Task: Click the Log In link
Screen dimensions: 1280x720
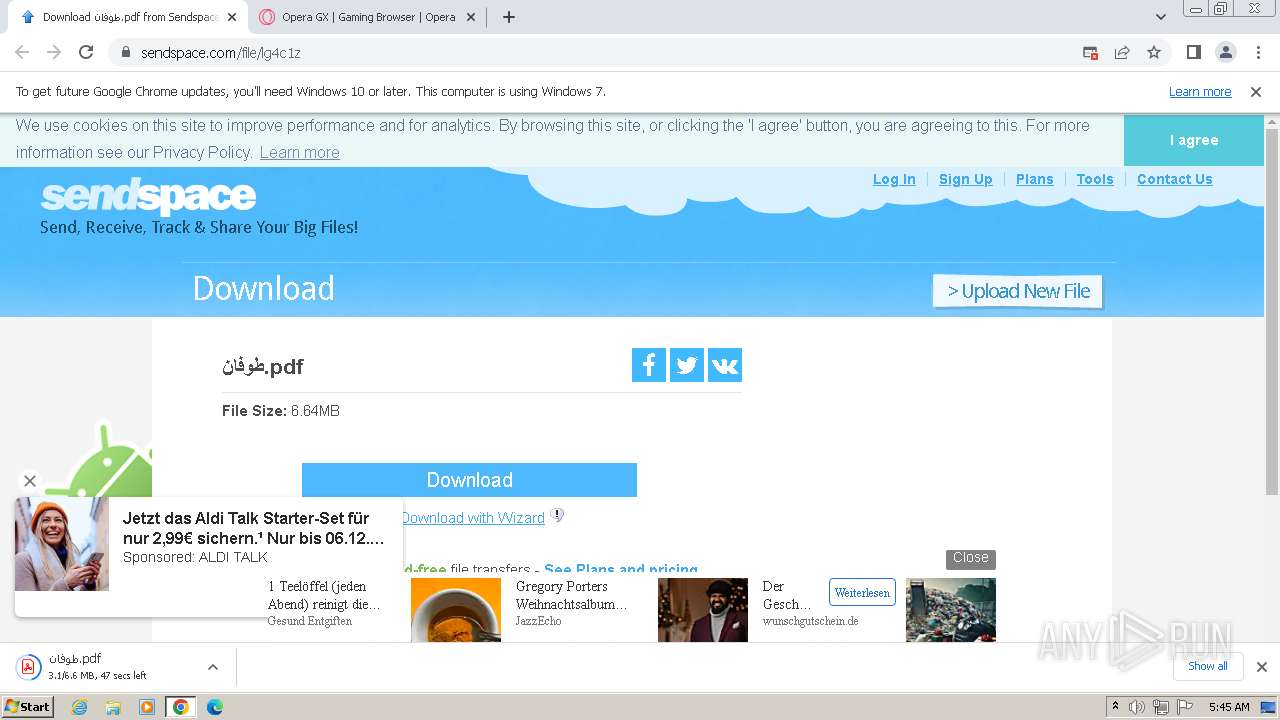Action: [894, 179]
